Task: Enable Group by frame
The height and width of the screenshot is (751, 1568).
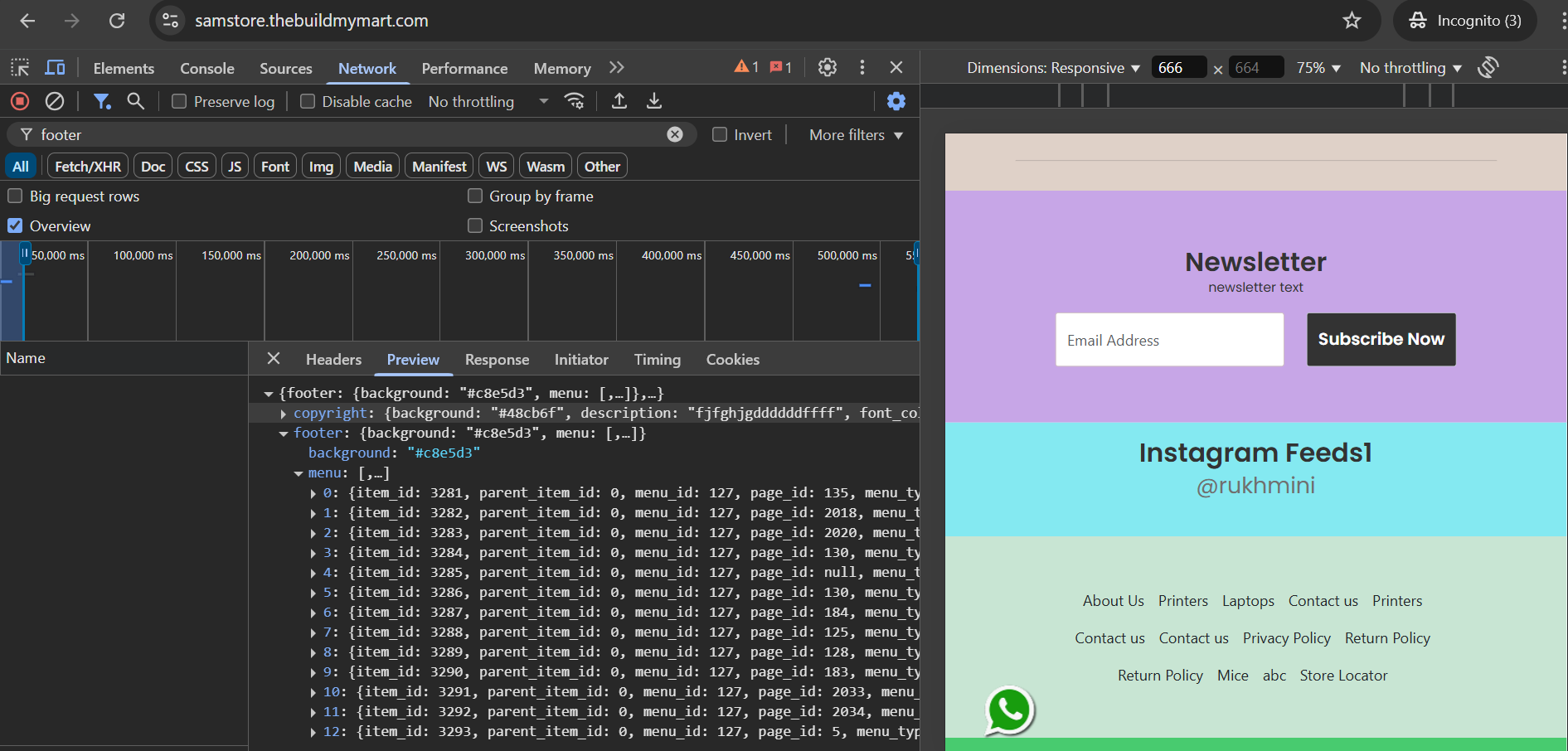Action: click(x=475, y=196)
